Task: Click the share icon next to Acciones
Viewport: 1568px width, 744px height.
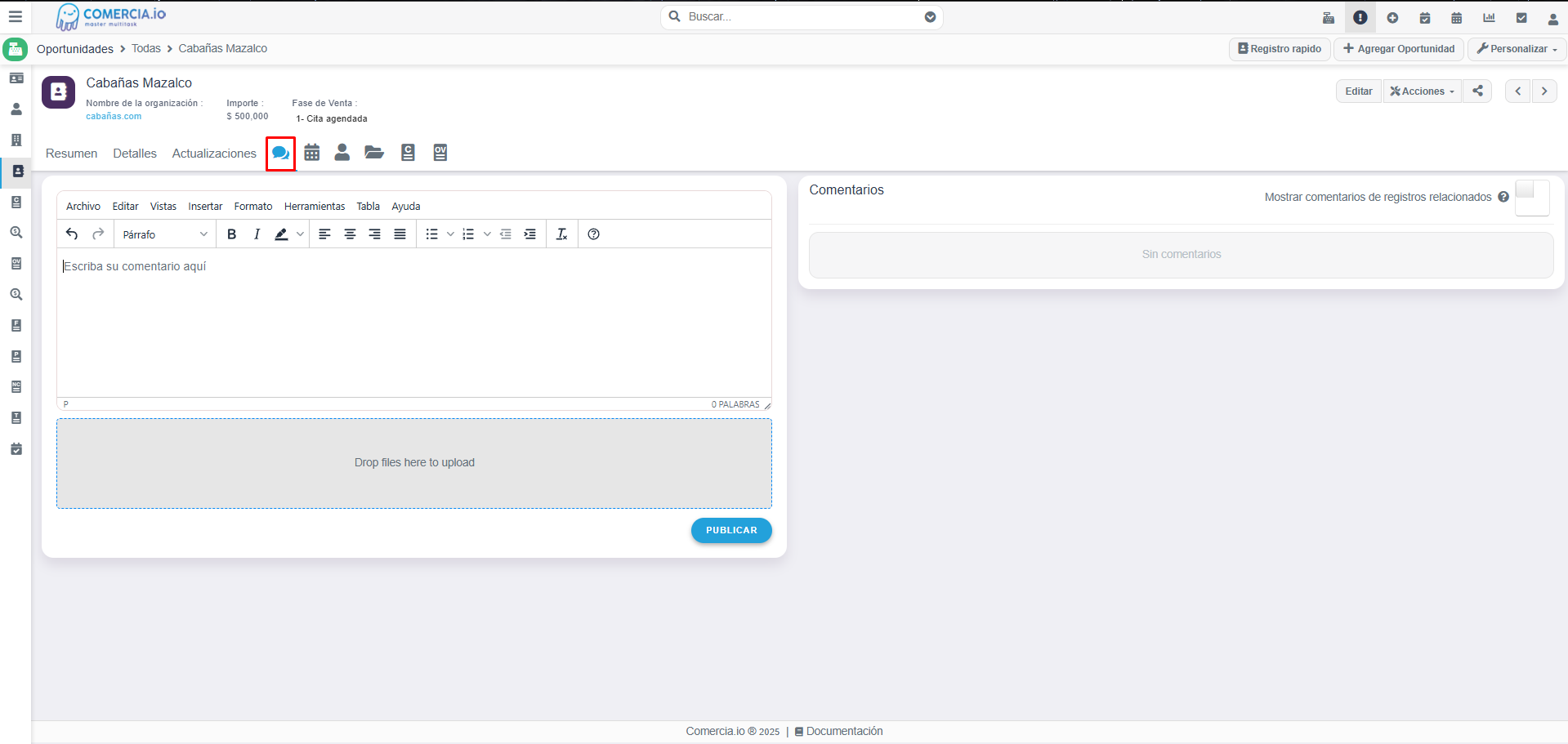Action: [1477, 91]
